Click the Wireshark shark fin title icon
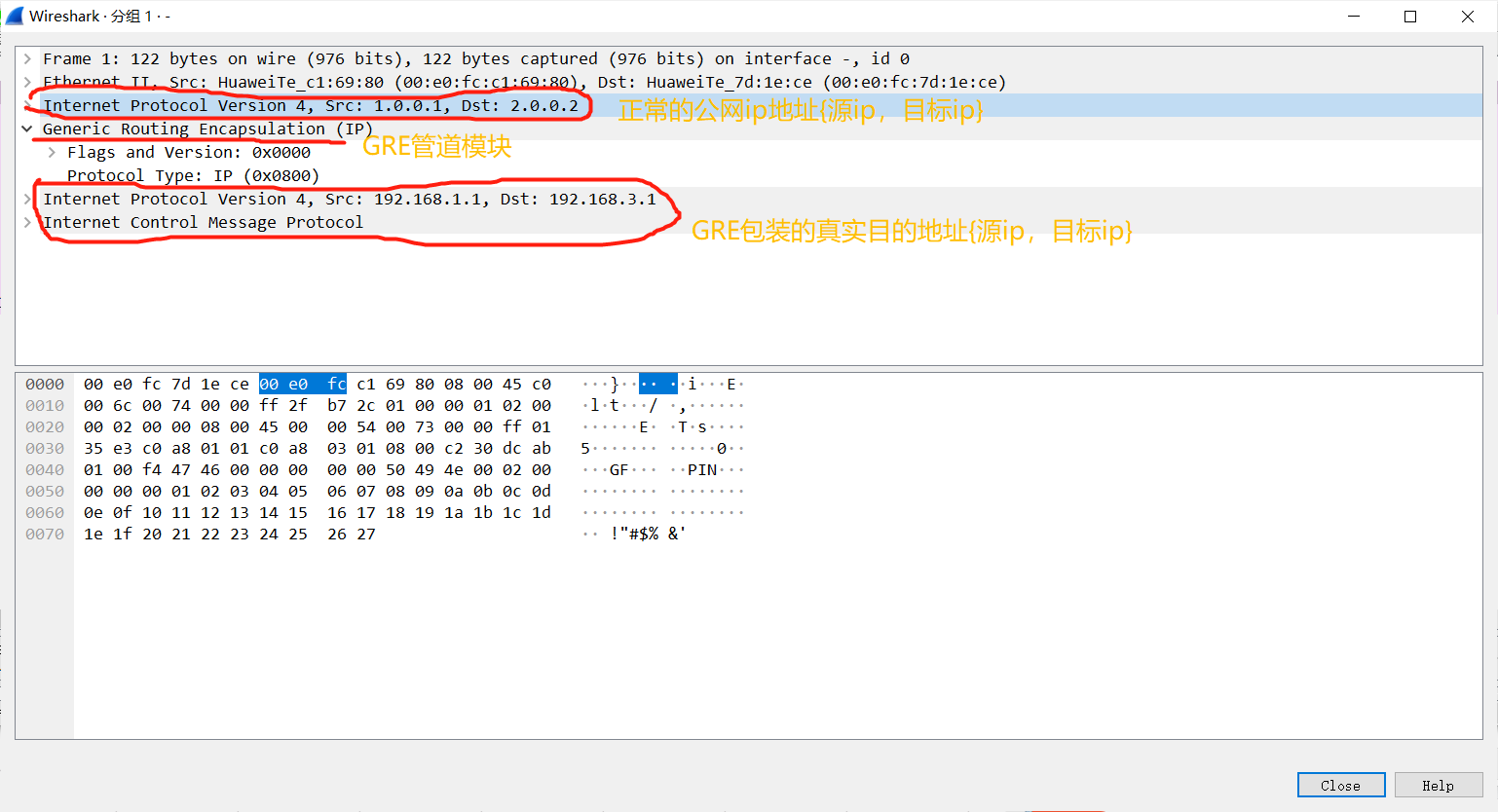The width and height of the screenshot is (1498, 812). (15, 16)
